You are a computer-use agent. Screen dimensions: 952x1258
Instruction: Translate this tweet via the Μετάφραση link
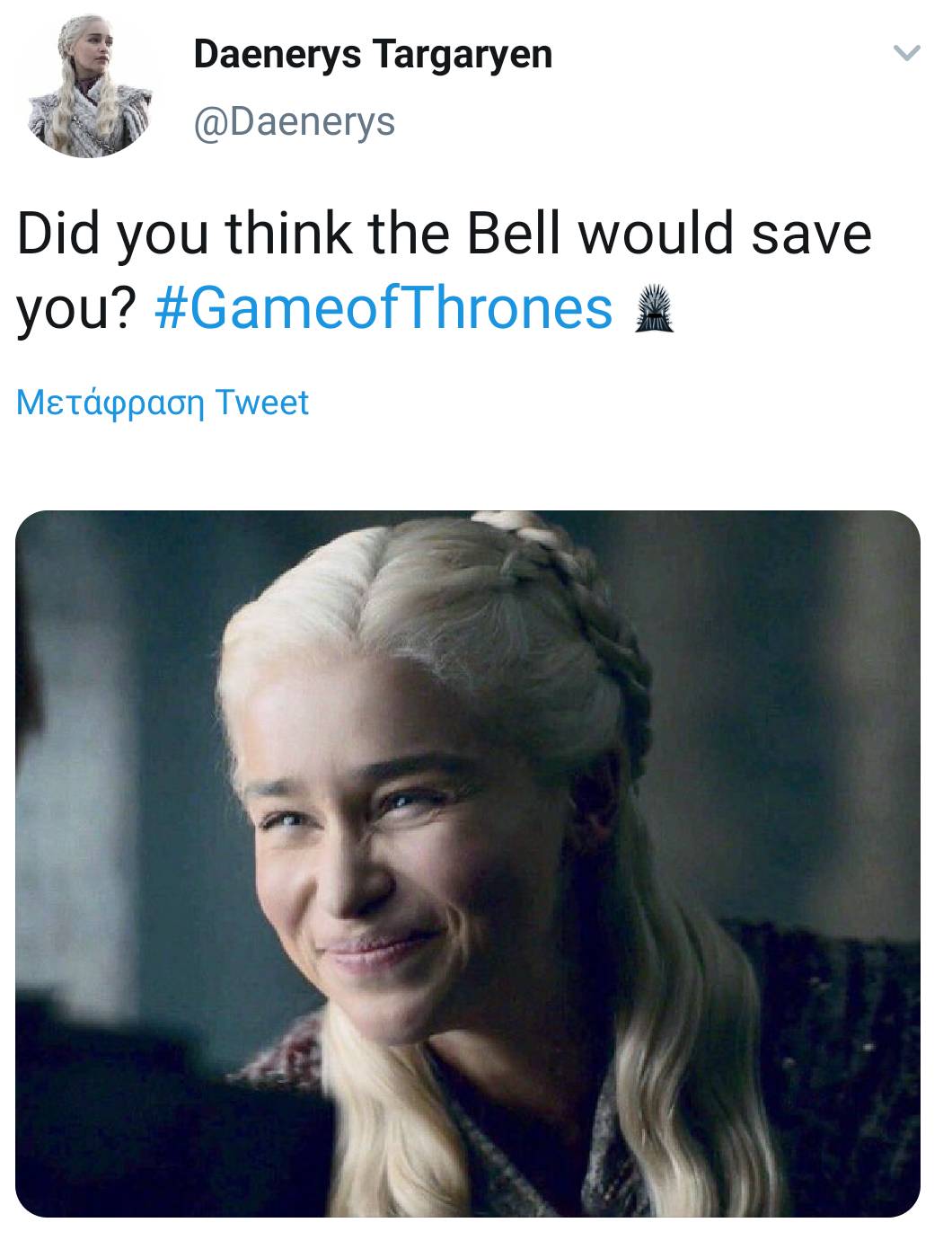pyautogui.click(x=163, y=403)
